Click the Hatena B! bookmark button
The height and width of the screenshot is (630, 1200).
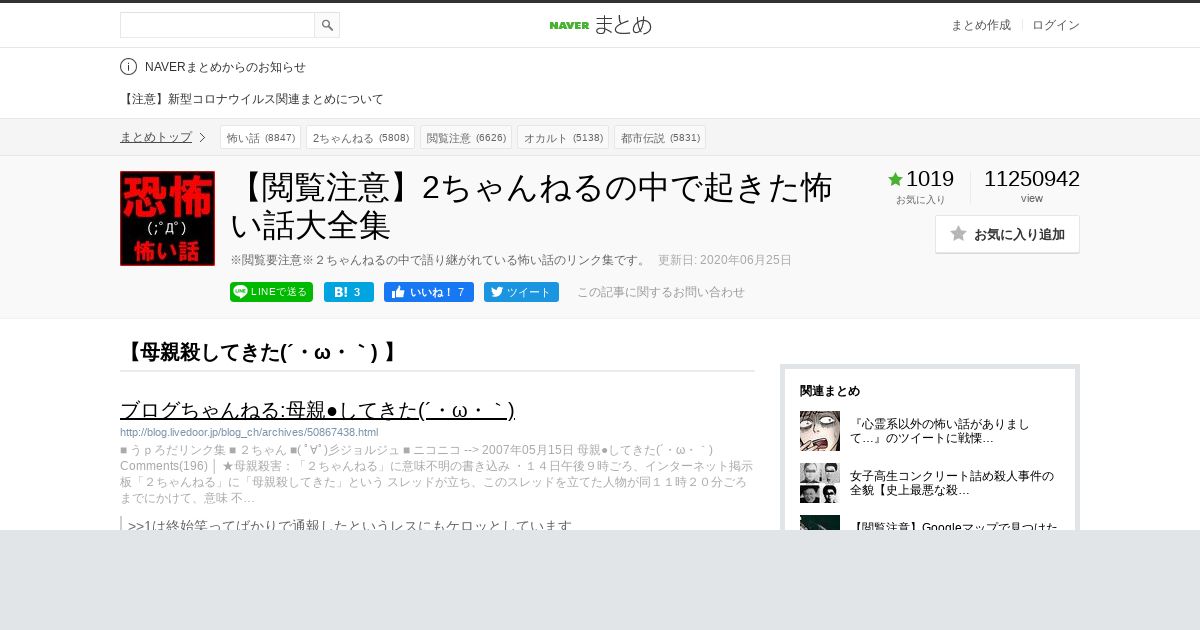[x=349, y=292]
